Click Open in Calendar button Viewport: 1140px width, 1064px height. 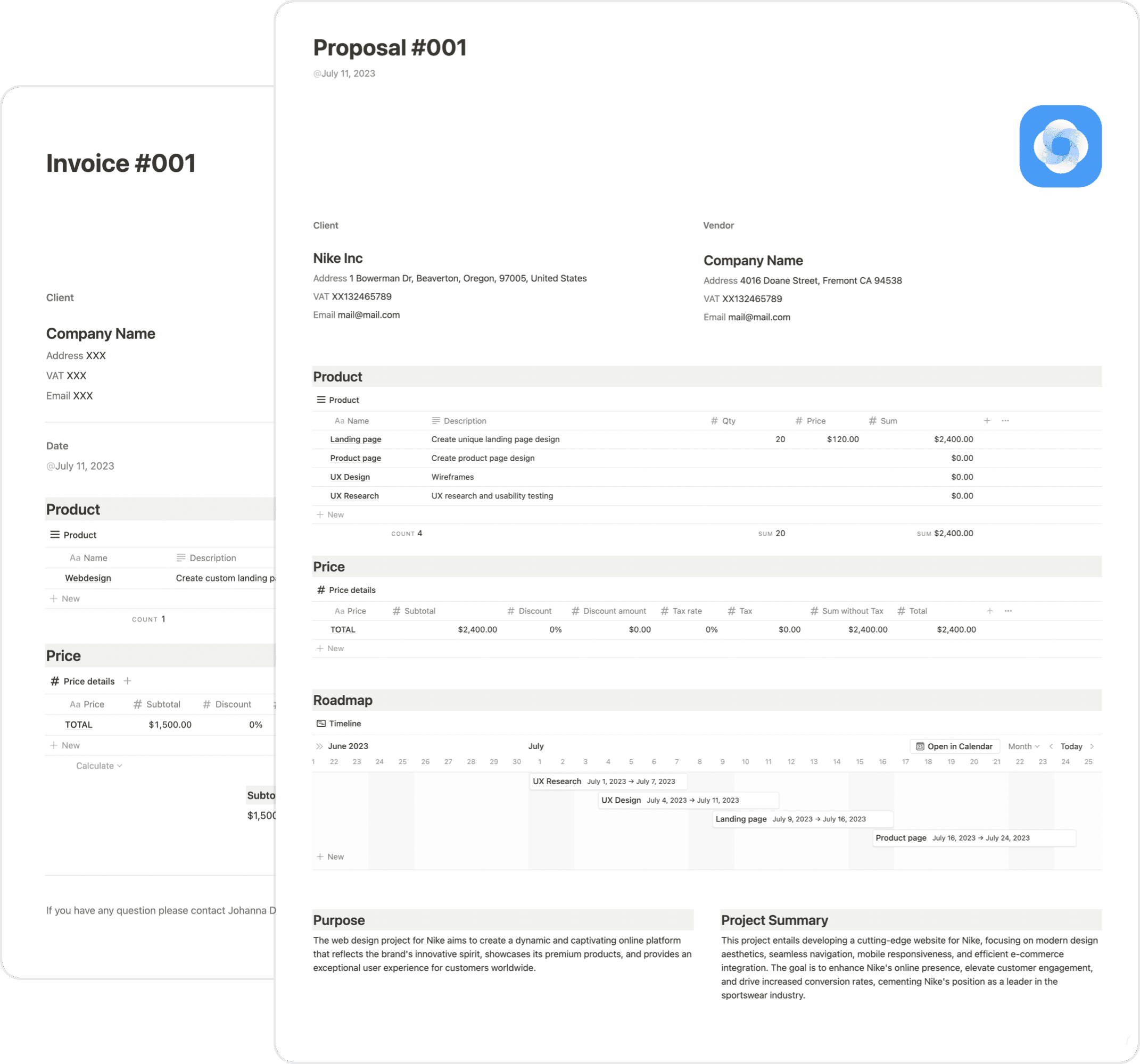pos(954,746)
